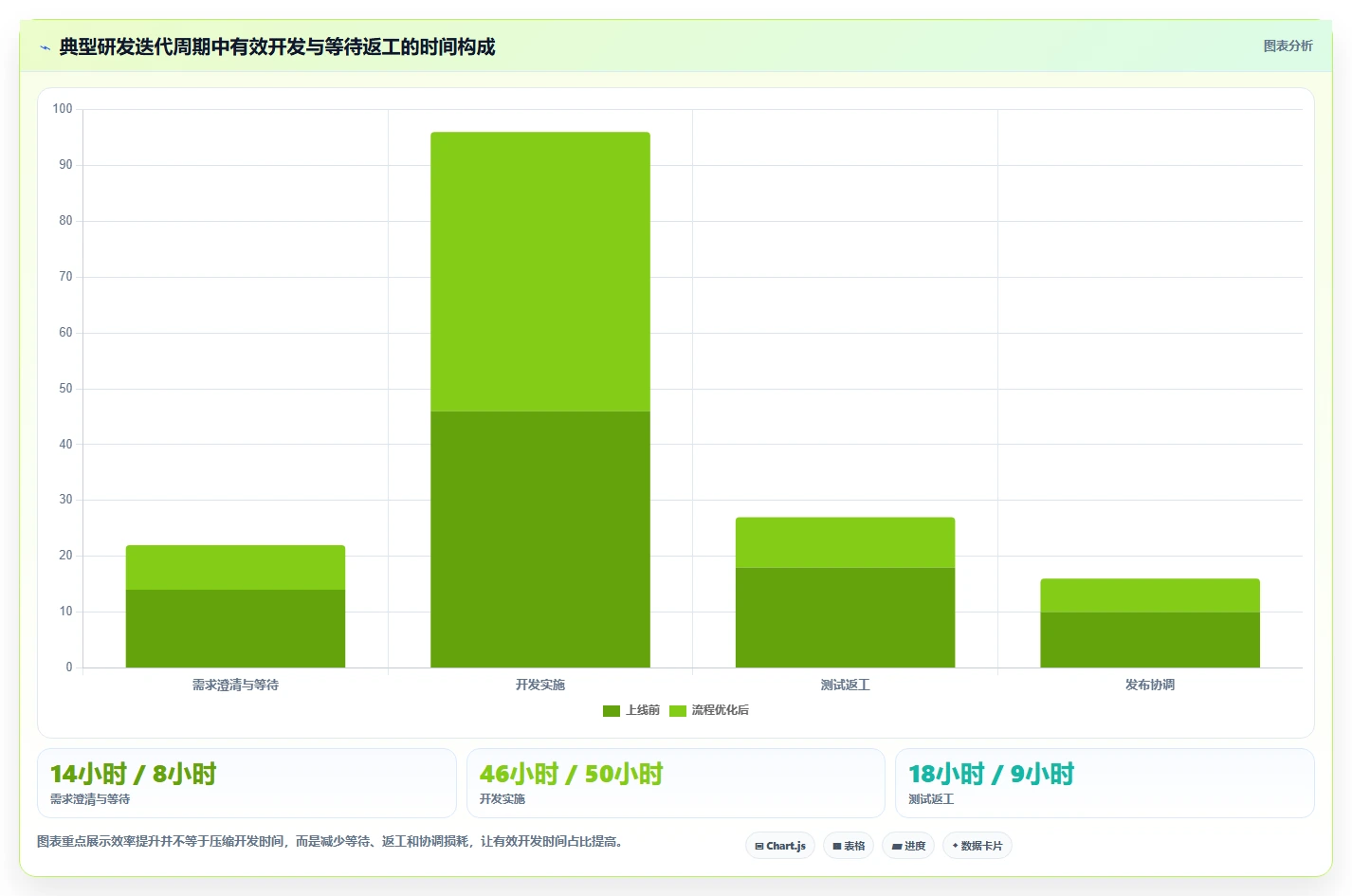Screen dimensions: 1352x896
Task: Open the 18小时 / 9小时 data card
Action: point(1105,783)
